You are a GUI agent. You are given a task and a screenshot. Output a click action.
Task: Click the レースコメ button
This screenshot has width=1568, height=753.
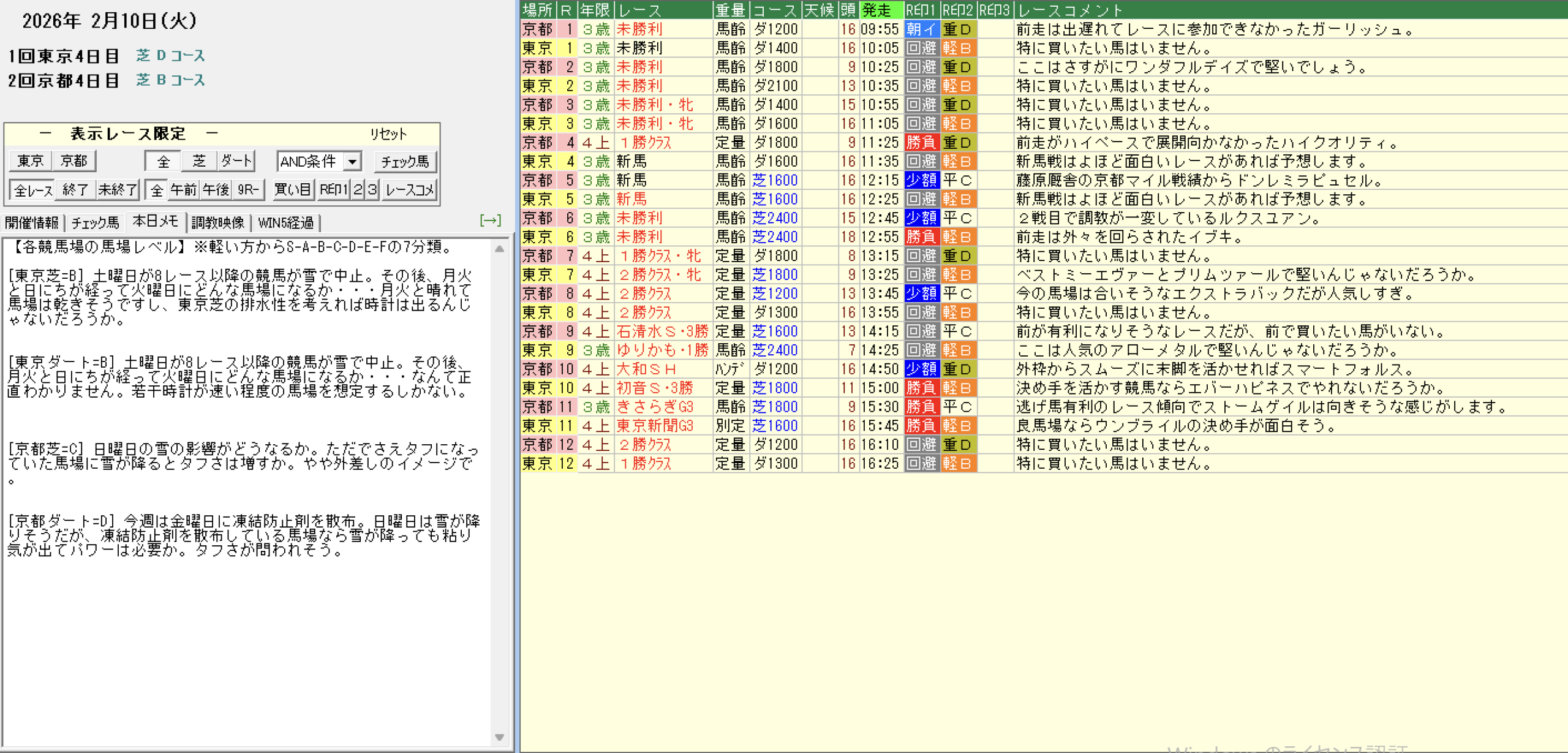point(409,190)
